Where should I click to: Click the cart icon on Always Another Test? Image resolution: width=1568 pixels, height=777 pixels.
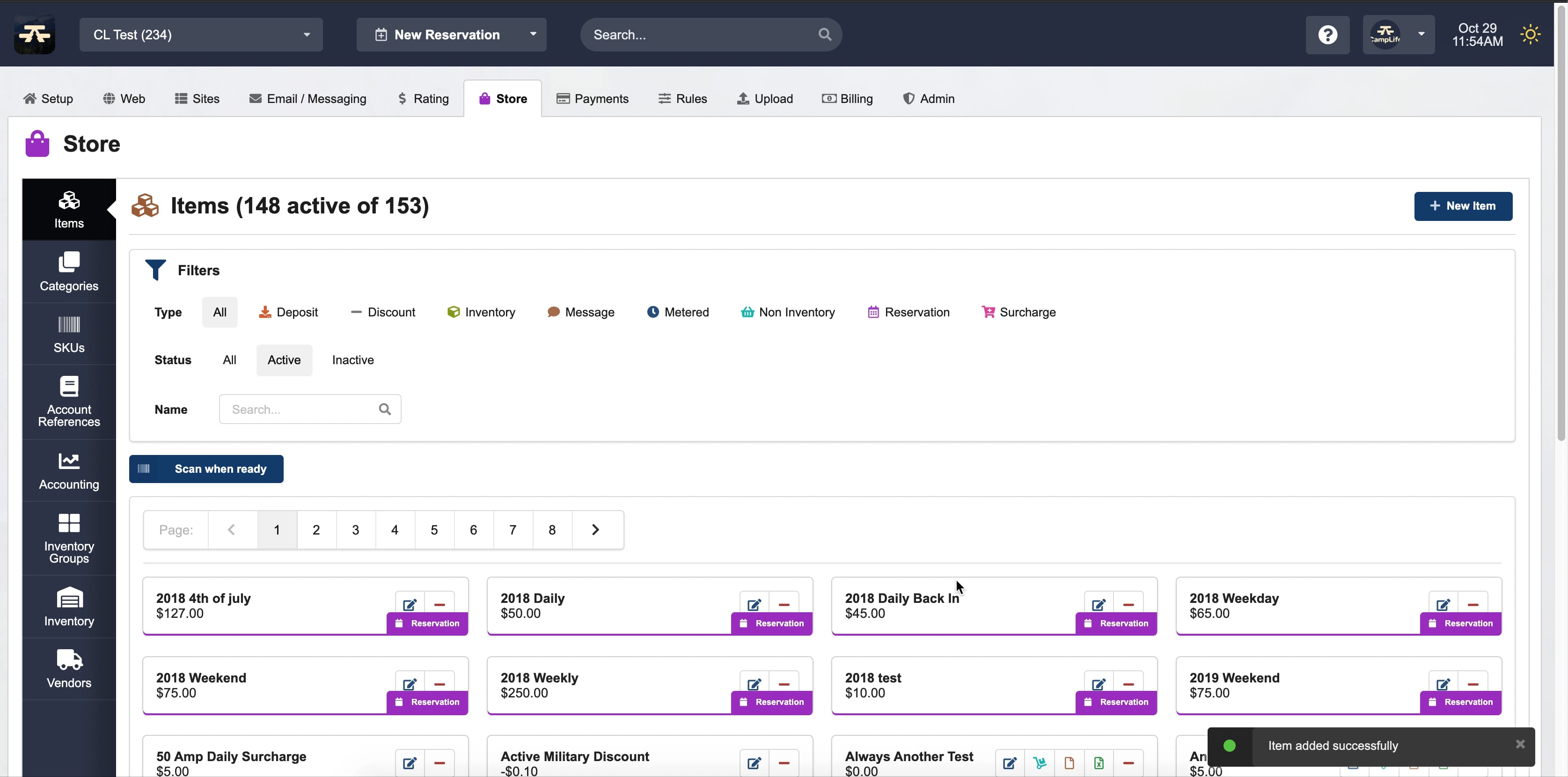(1040, 762)
